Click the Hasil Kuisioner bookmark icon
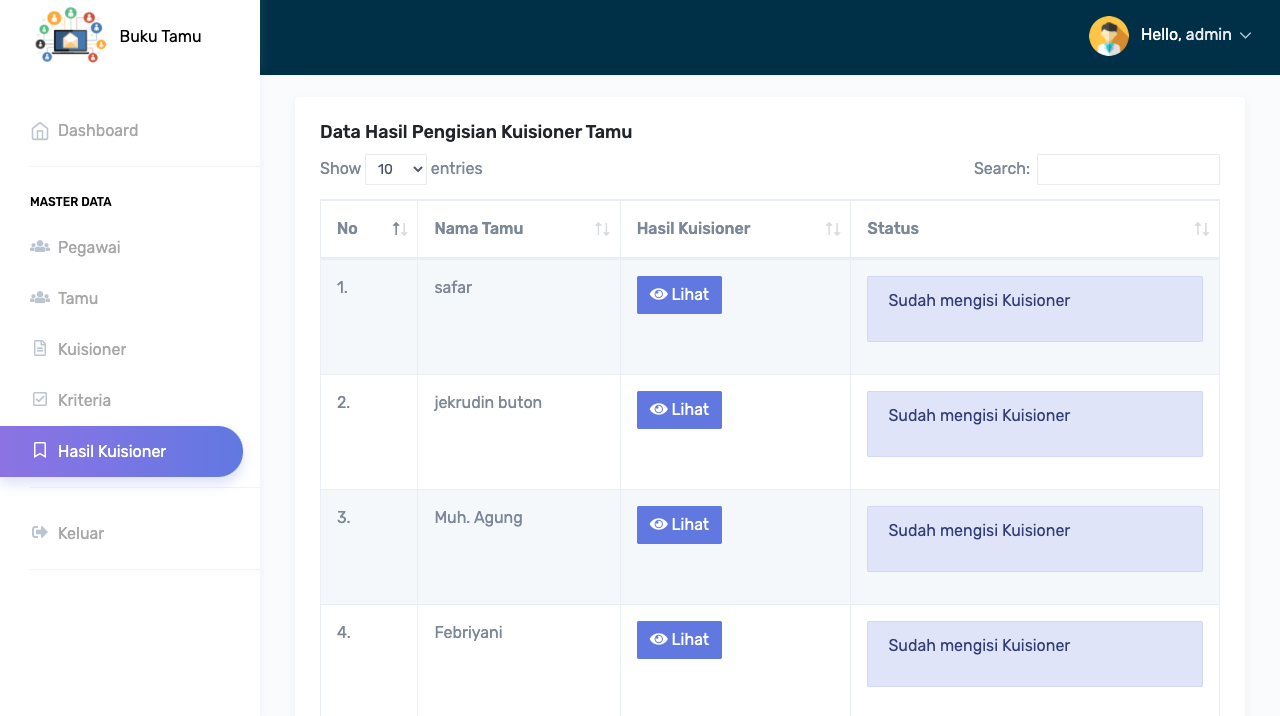The height and width of the screenshot is (716, 1280). [x=40, y=450]
